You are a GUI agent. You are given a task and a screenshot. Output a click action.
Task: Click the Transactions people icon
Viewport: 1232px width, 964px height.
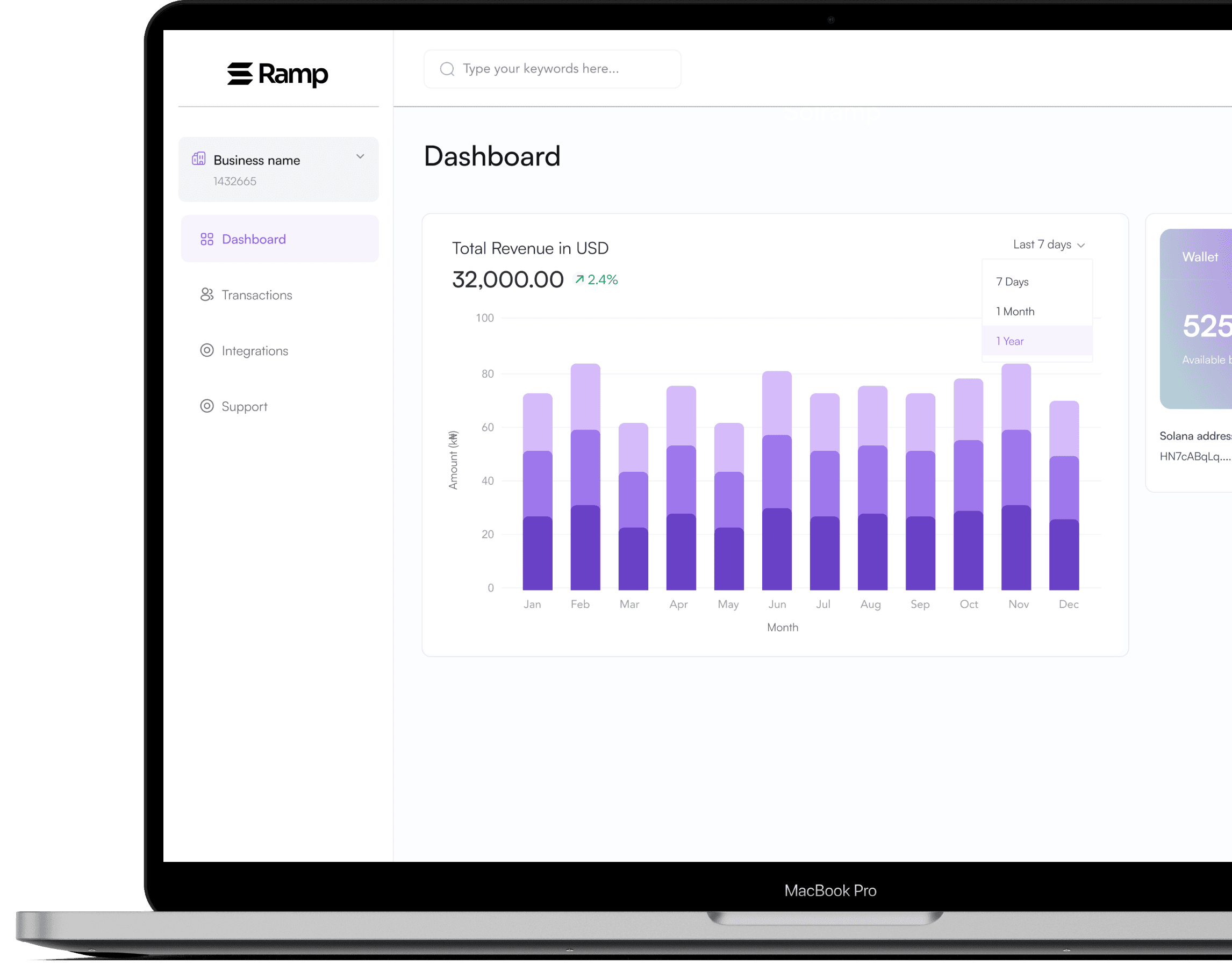(x=207, y=294)
